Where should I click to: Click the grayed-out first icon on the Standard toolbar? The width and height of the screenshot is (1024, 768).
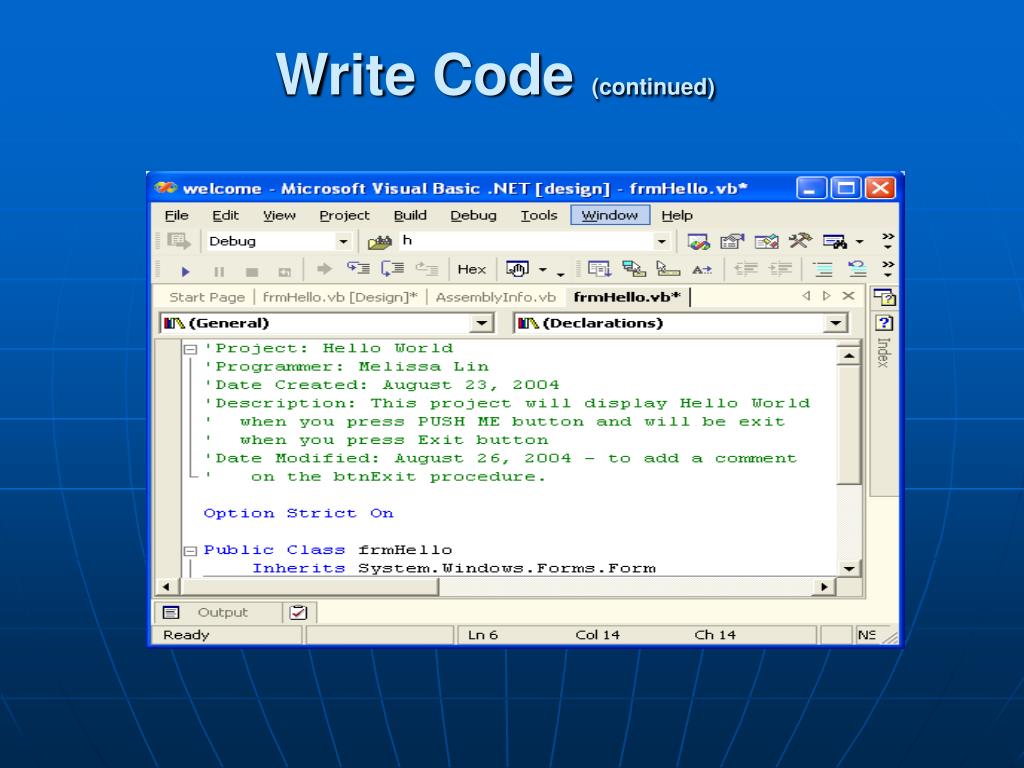(178, 241)
